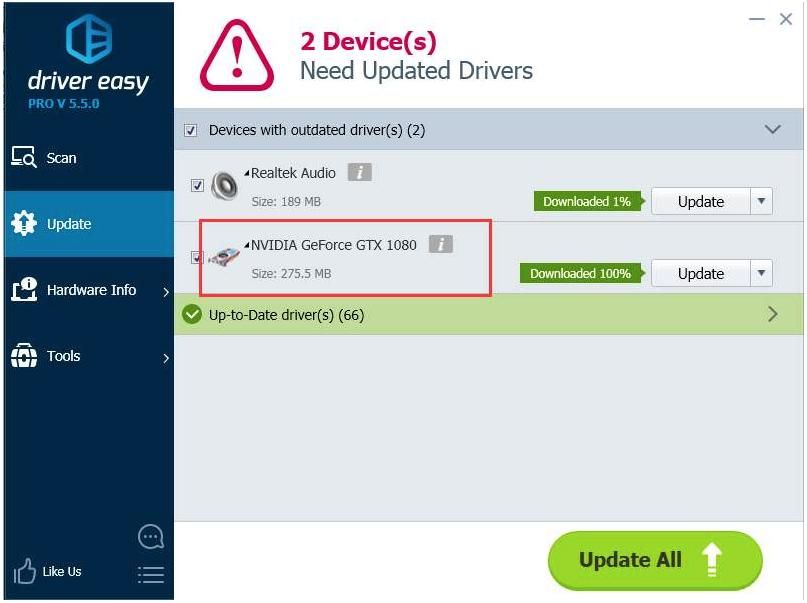Click the Like Us thumbs-up icon

(24, 571)
